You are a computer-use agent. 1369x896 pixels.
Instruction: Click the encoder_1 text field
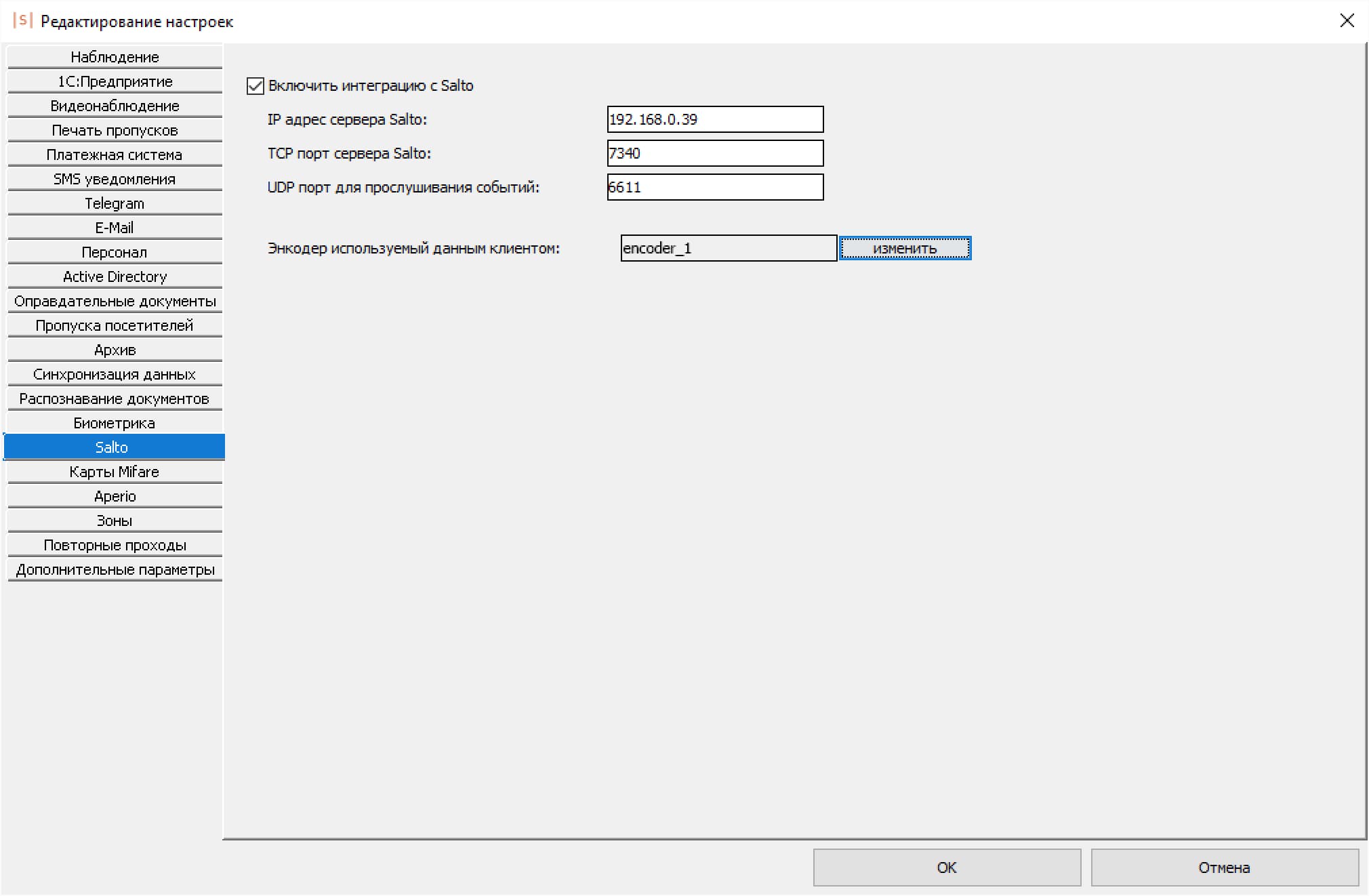(729, 248)
